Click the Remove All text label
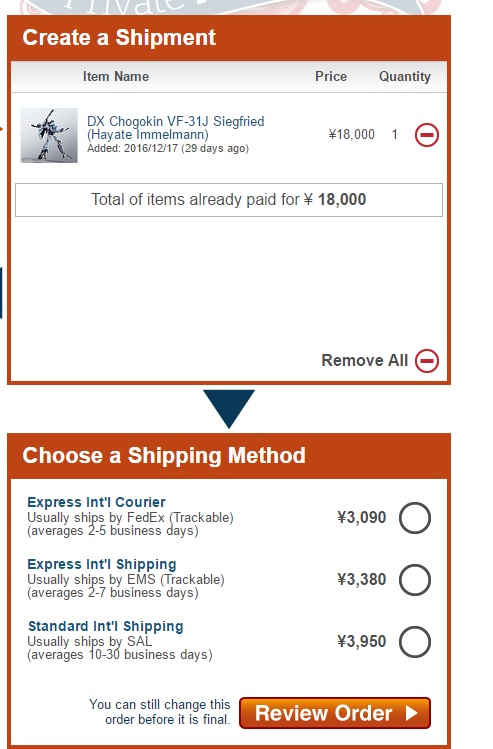The image size is (493, 749). (x=364, y=360)
